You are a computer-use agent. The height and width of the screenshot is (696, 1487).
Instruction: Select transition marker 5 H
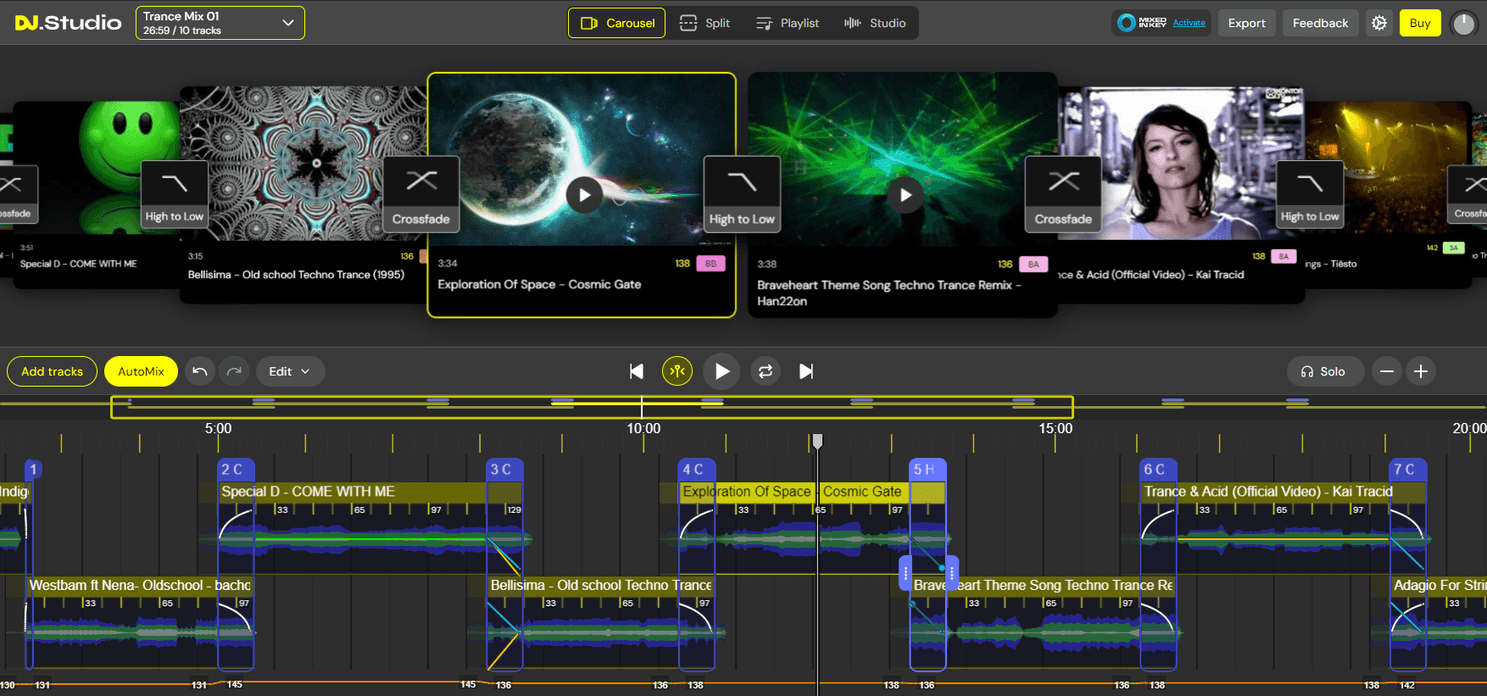927,469
